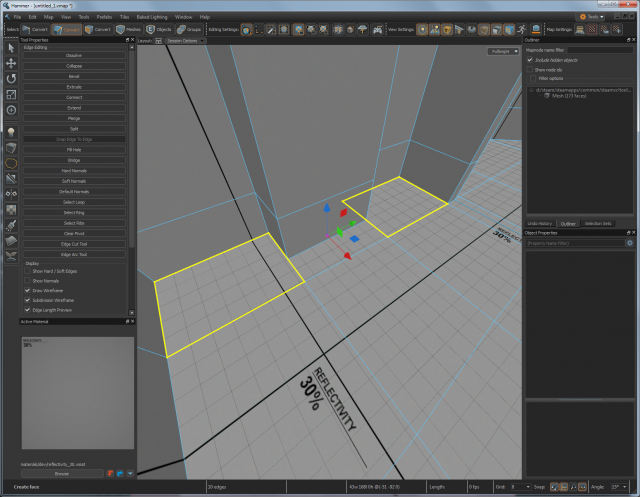Click Mapnode name filter input field
The image size is (640, 497).
[x=600, y=50]
